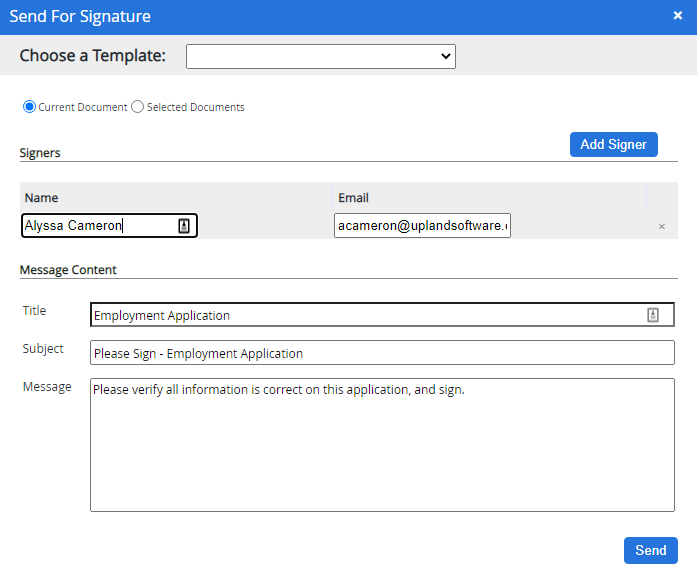697x572 pixels.
Task: Open the Choose a Template dropdown
Action: [320, 56]
